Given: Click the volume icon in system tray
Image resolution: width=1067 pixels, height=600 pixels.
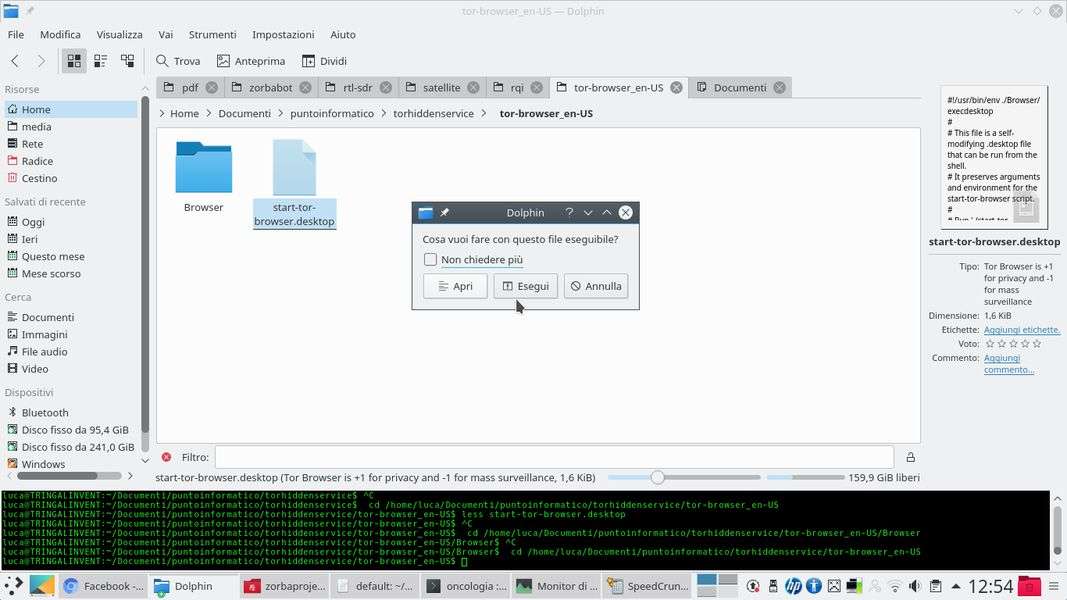Looking at the screenshot, I should point(915,586).
